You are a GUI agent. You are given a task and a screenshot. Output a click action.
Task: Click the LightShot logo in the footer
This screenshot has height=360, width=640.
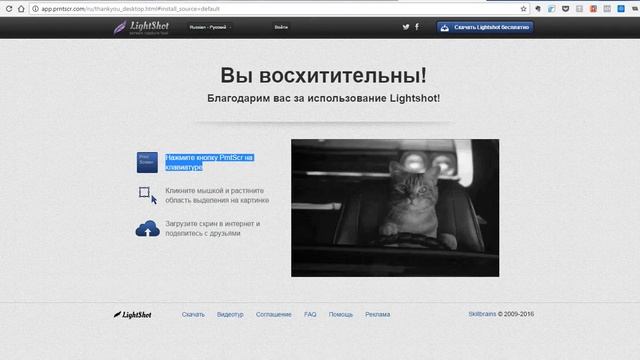click(133, 314)
